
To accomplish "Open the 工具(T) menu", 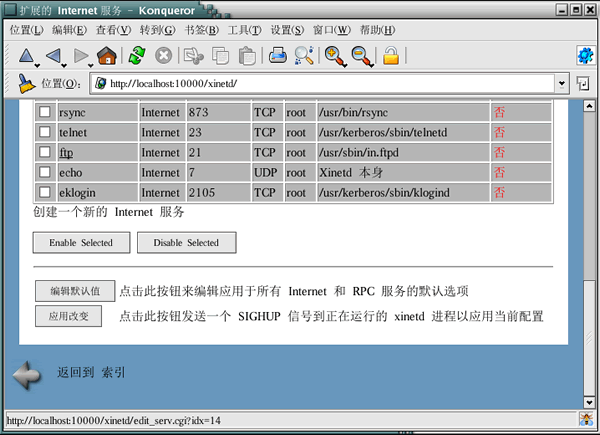I will click(245, 30).
